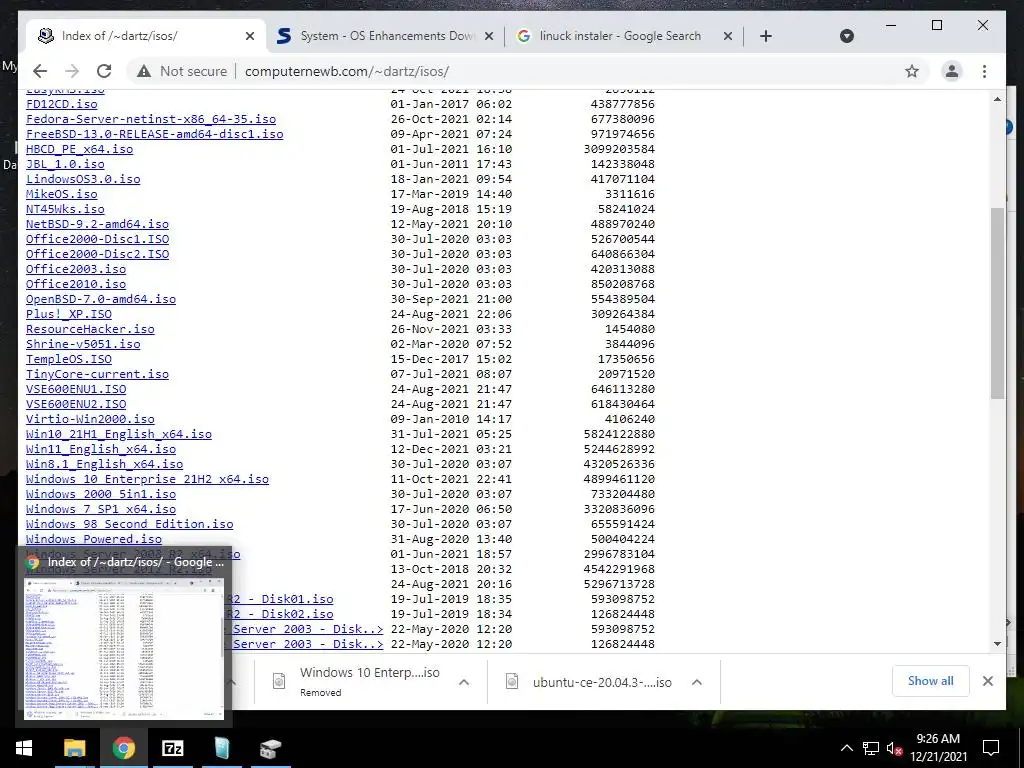Download Windows_7_SP1_x64.iso

point(101,509)
